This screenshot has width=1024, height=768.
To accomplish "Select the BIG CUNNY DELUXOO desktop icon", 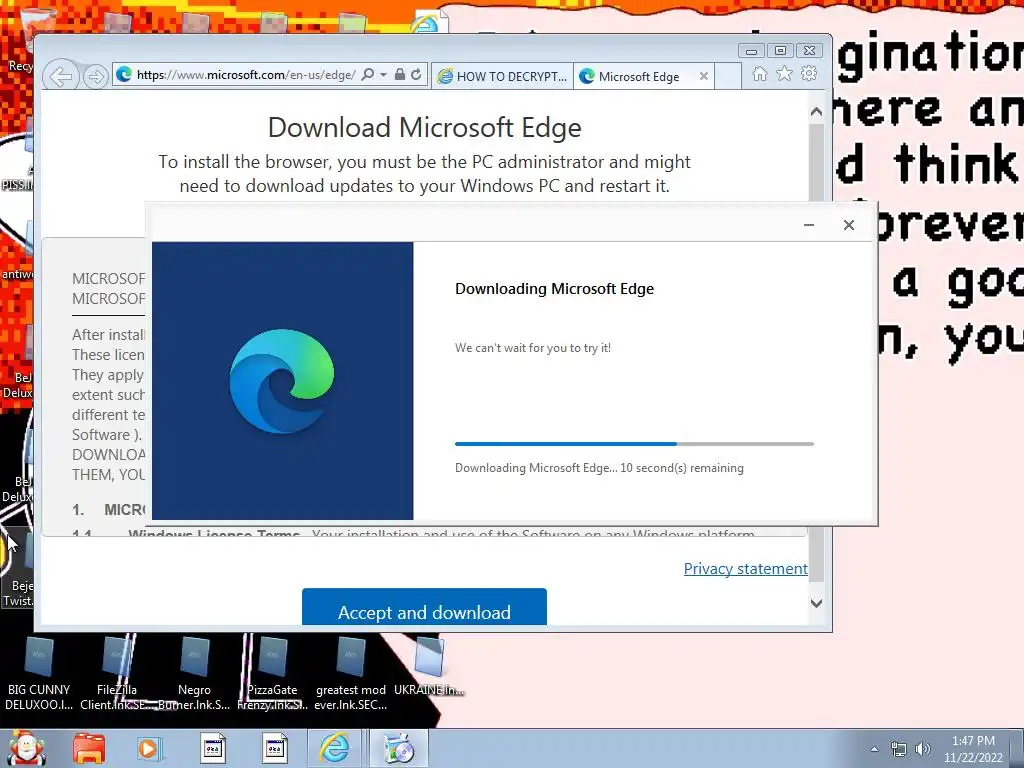I will (39, 675).
